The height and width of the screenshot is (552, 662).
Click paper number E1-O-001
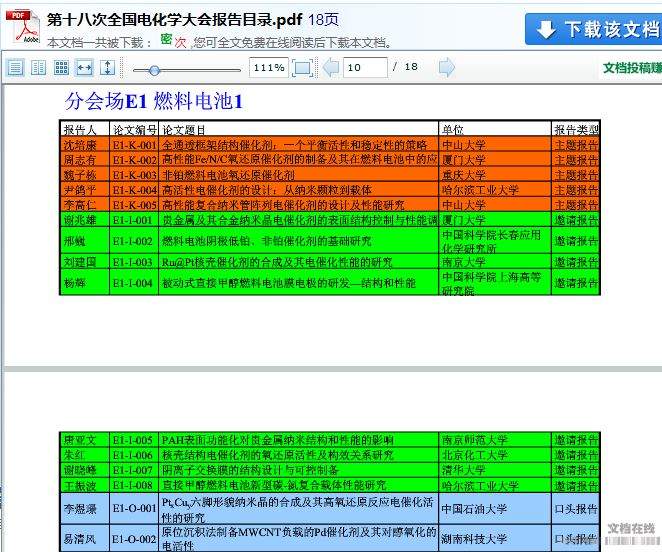coord(134,508)
